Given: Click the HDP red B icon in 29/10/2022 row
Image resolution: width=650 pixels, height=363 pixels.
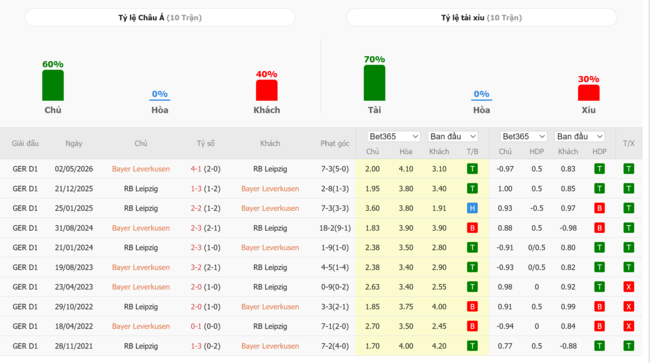Looking at the screenshot, I should point(599,307).
